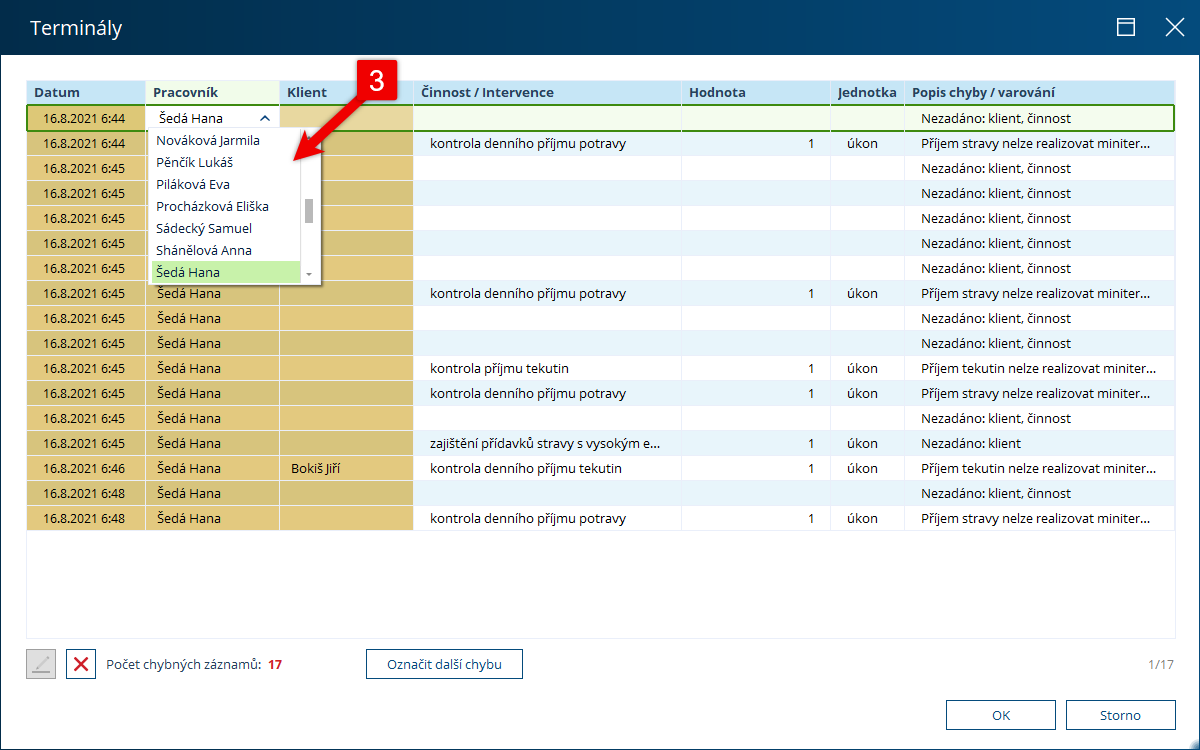Close the Terminály window
The height and width of the screenshot is (750, 1200).
tap(1174, 27)
